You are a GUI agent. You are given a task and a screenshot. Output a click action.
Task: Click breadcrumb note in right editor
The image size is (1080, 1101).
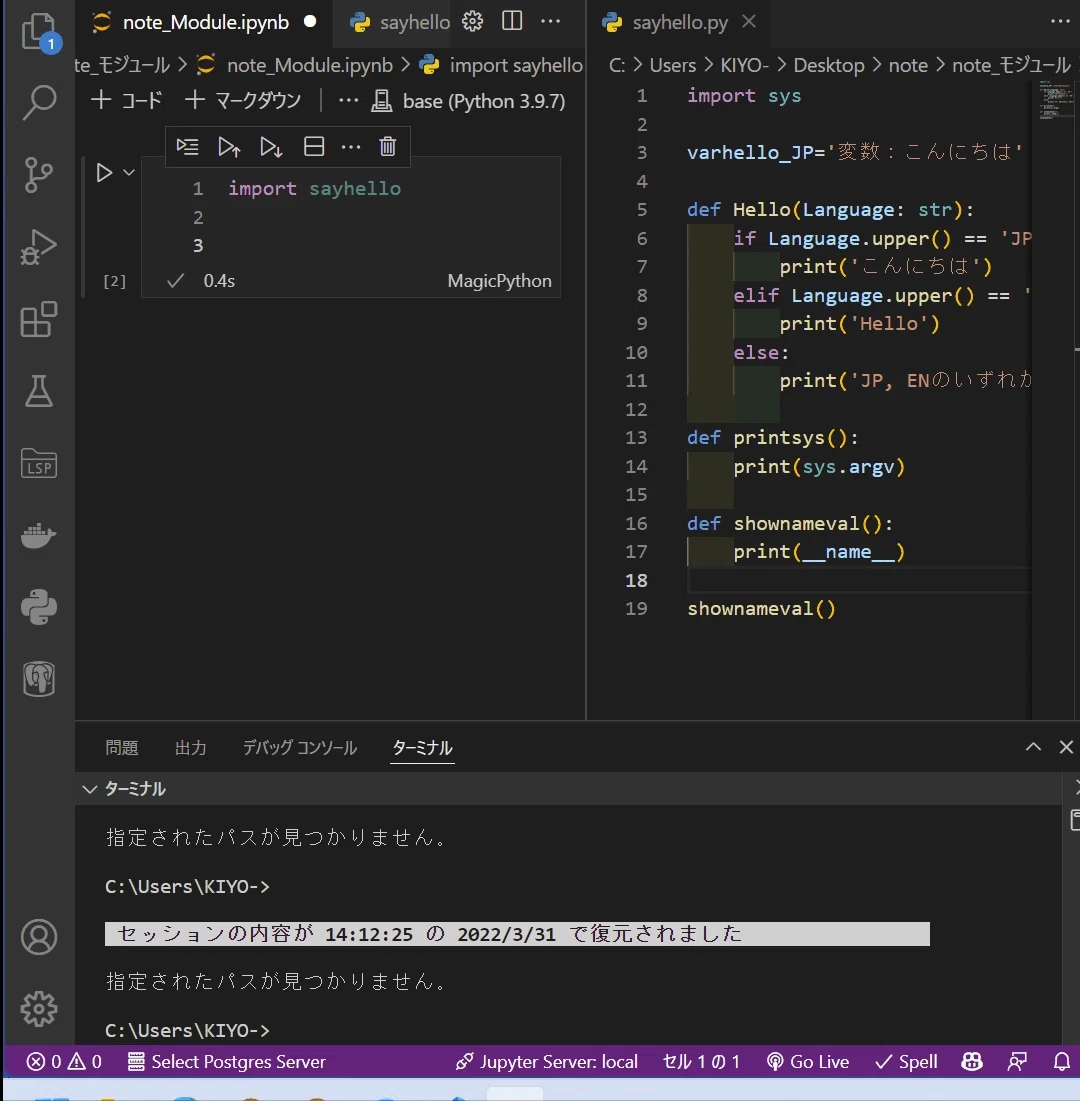pos(908,65)
